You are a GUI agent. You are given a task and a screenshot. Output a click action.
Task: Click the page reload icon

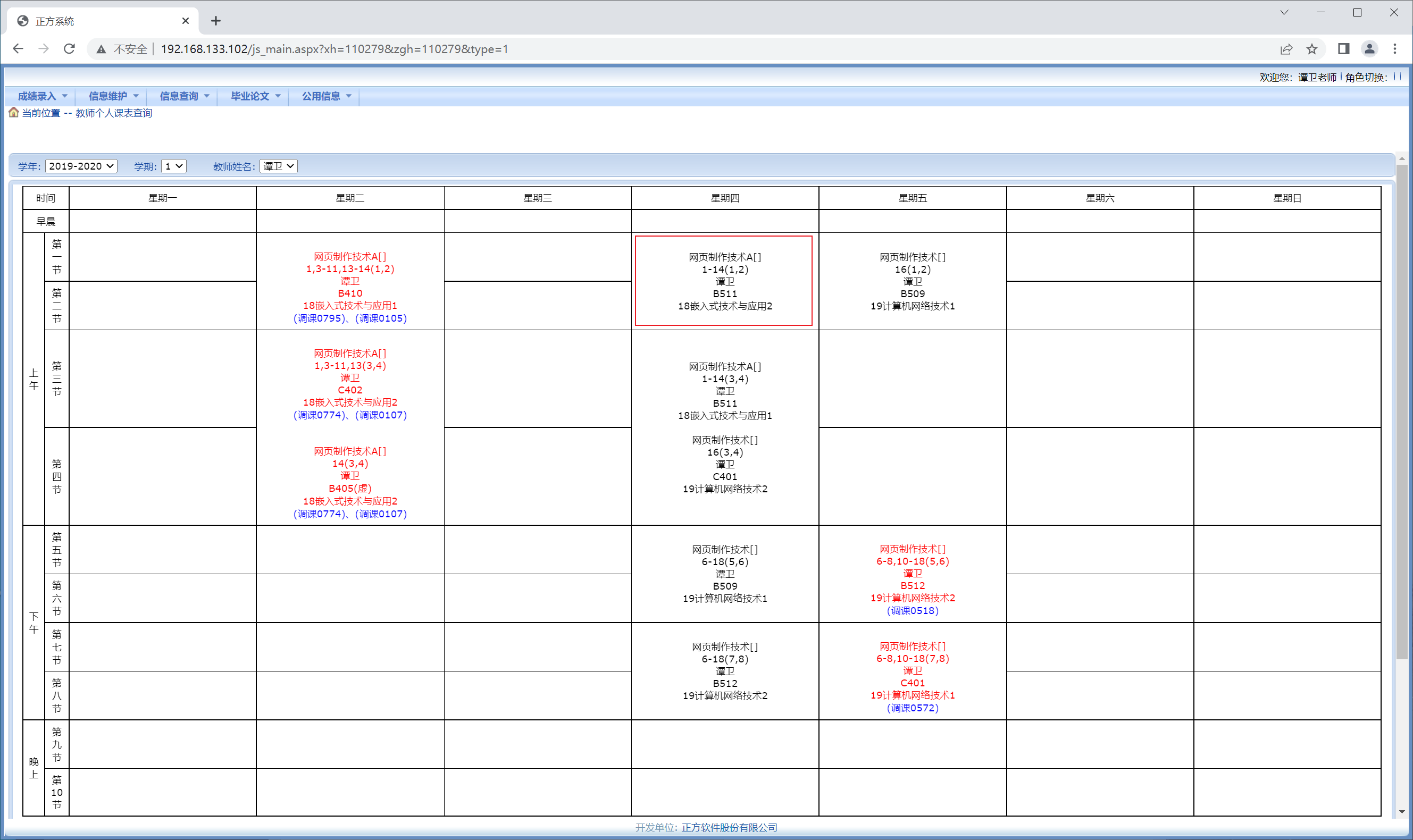(69, 49)
